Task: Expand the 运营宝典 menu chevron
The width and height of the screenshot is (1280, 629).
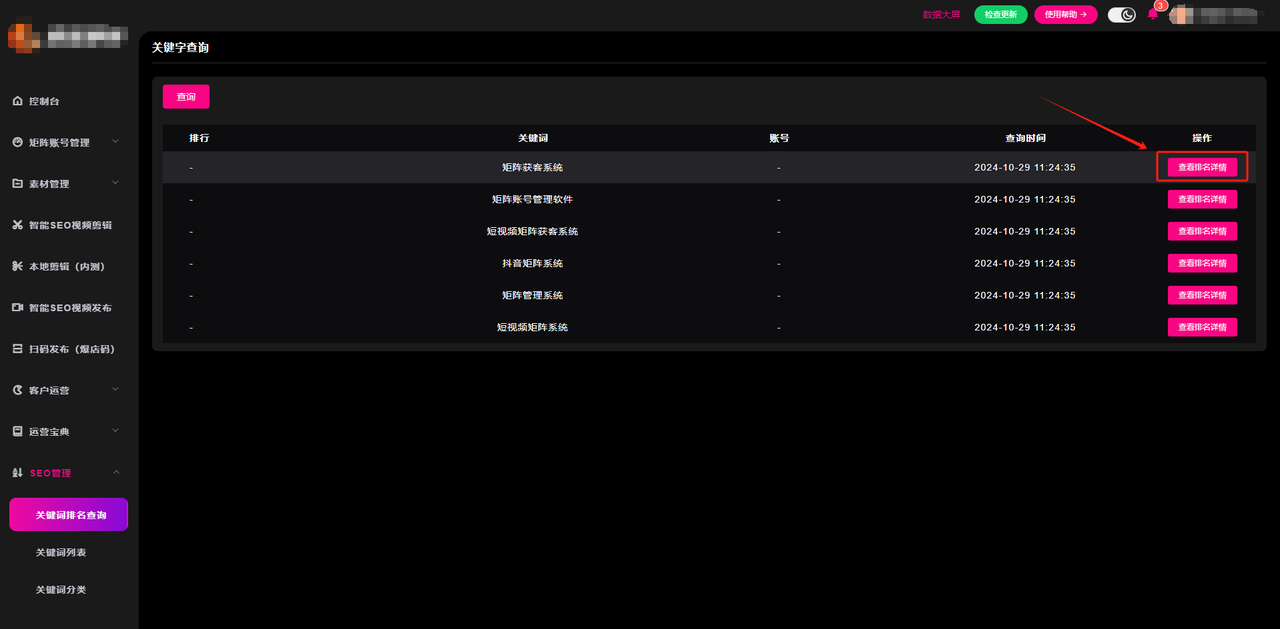Action: [x=115, y=431]
